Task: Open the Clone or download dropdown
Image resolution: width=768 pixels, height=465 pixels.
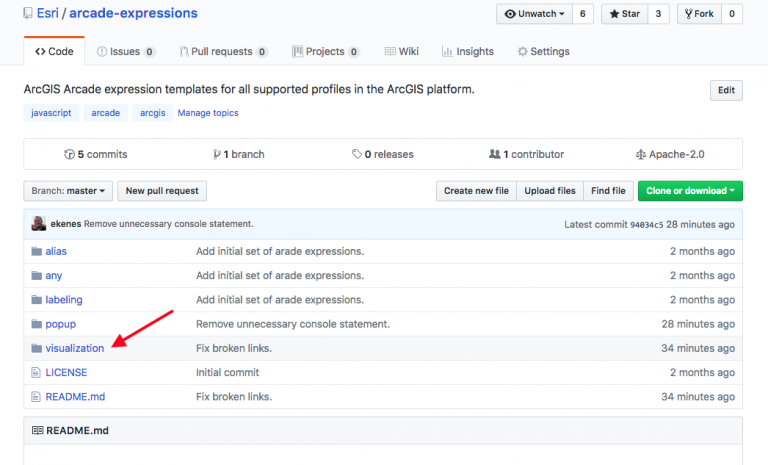Action: (x=690, y=191)
